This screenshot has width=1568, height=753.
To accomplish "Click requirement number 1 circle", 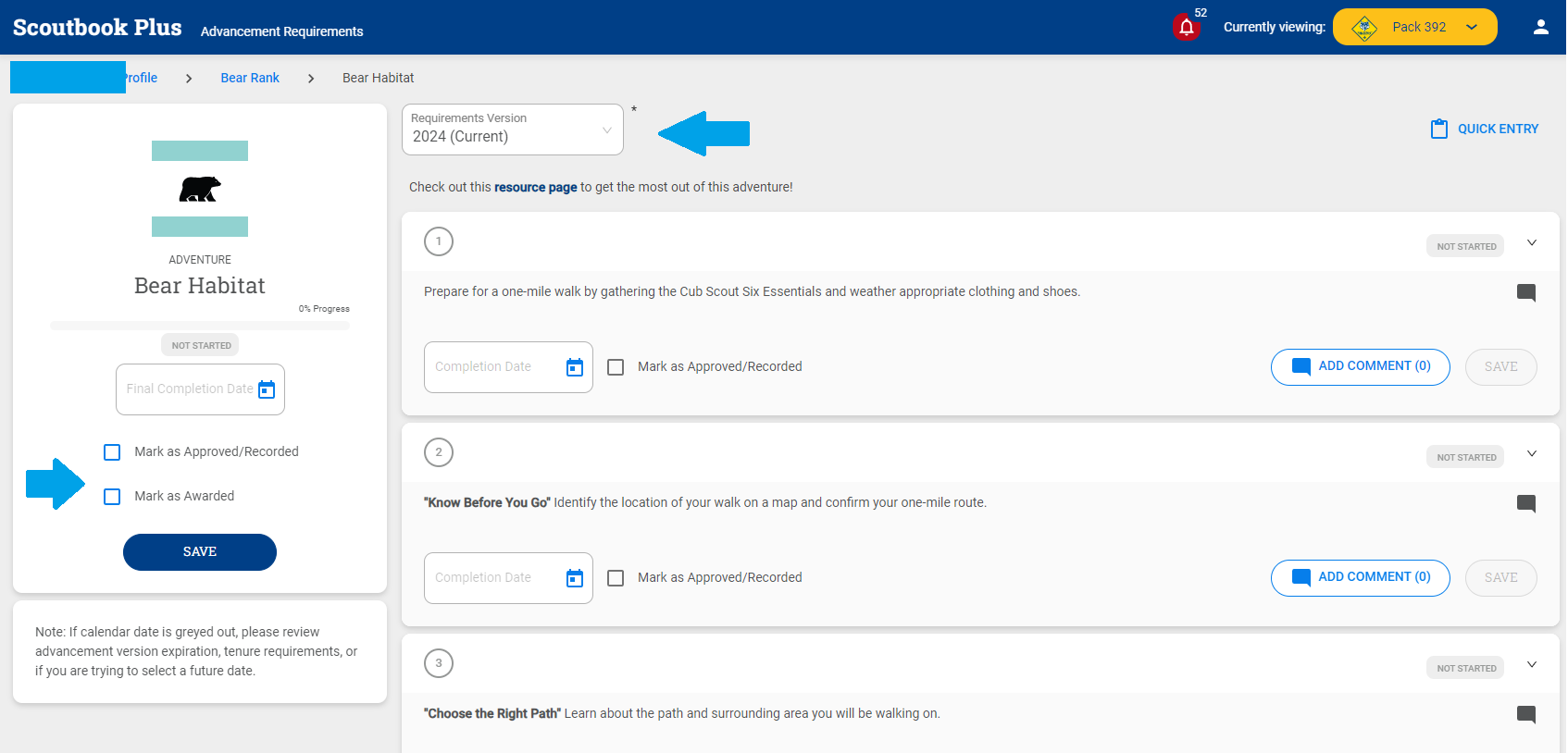I will click(439, 241).
